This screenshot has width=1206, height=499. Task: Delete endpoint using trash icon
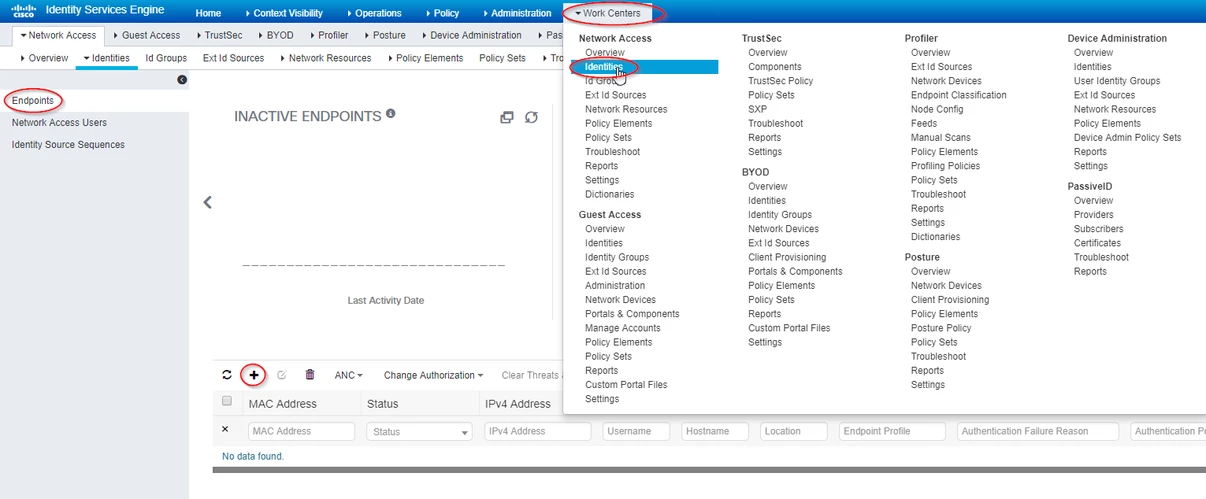(310, 375)
